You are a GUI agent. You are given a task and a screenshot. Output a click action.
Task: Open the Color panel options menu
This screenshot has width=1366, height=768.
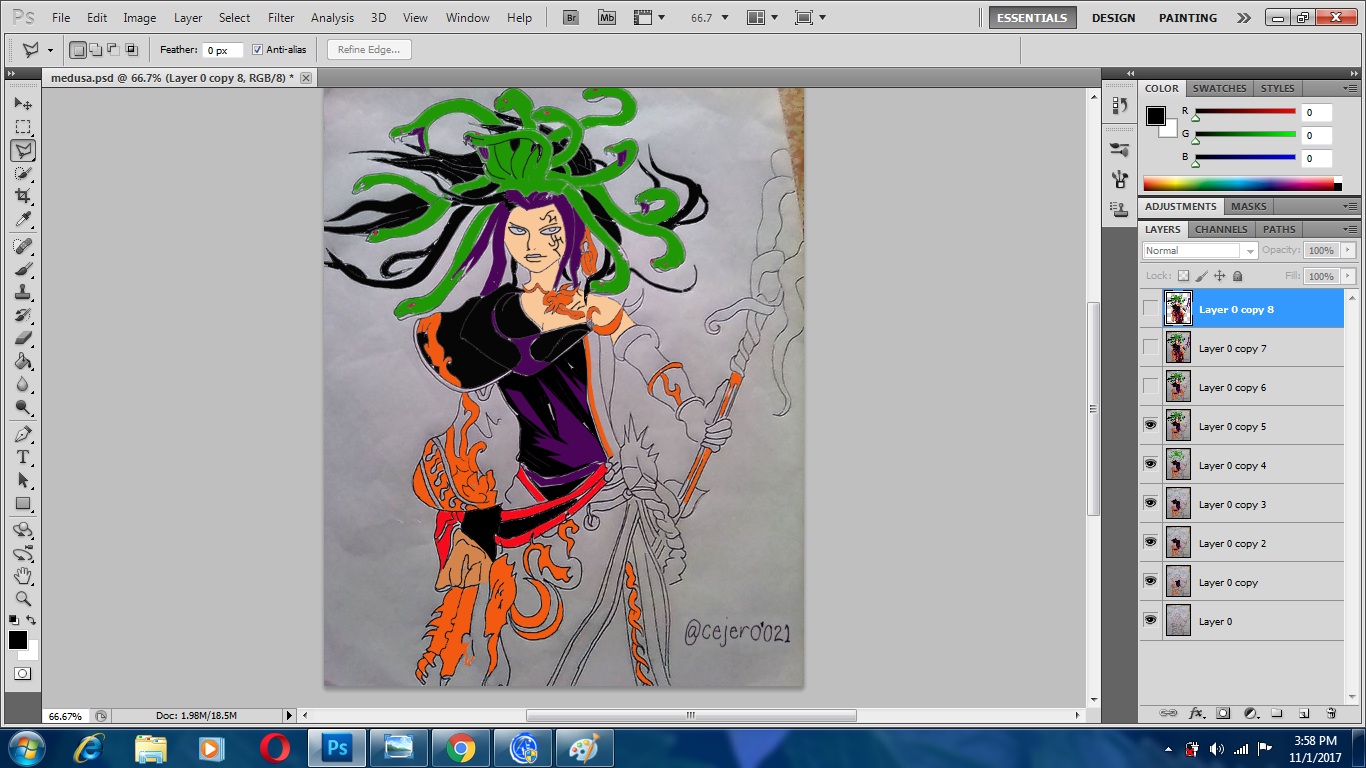pos(1351,88)
